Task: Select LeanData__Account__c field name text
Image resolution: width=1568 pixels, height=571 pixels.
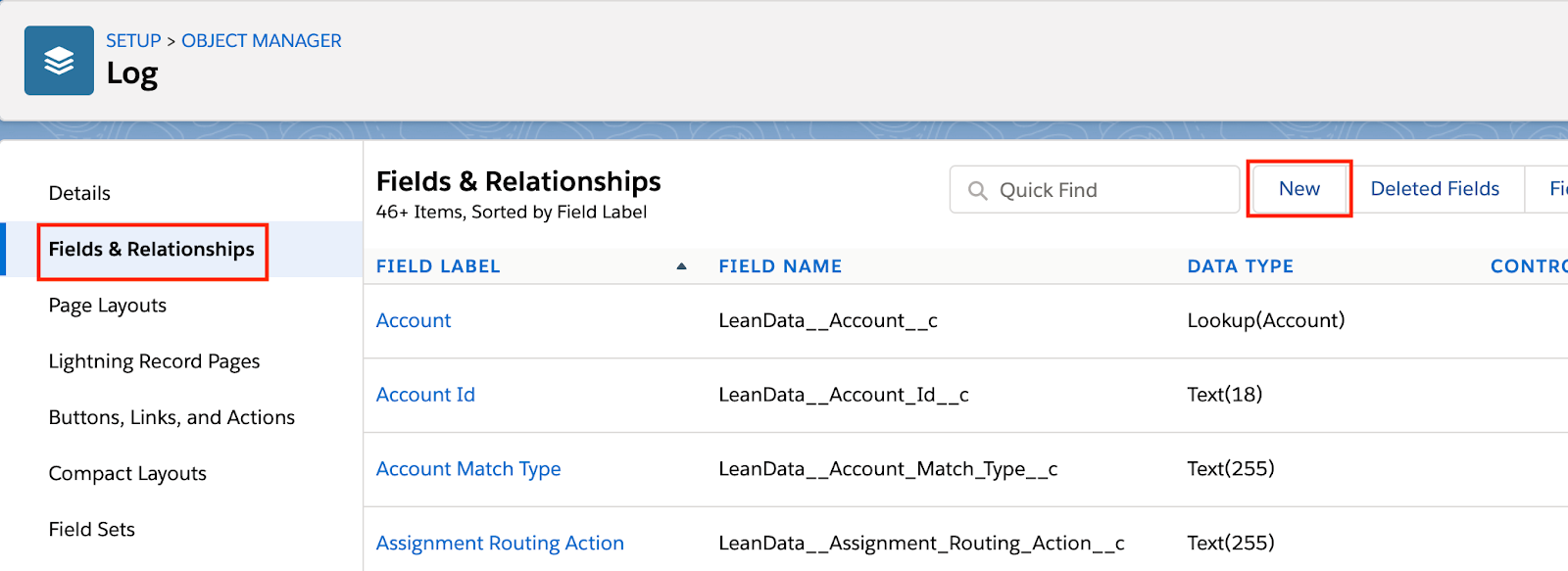Action: click(828, 320)
